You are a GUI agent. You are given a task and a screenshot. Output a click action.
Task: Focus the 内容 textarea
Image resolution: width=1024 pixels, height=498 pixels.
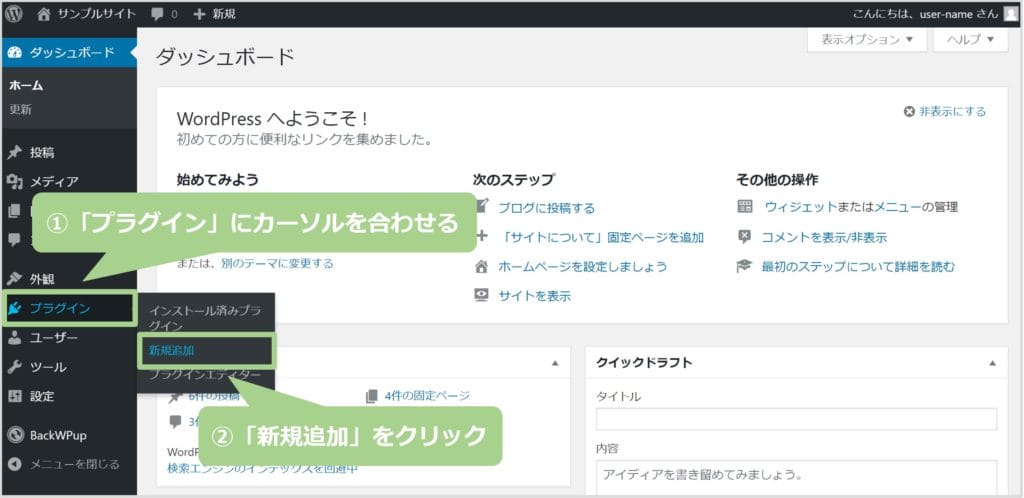pos(797,479)
